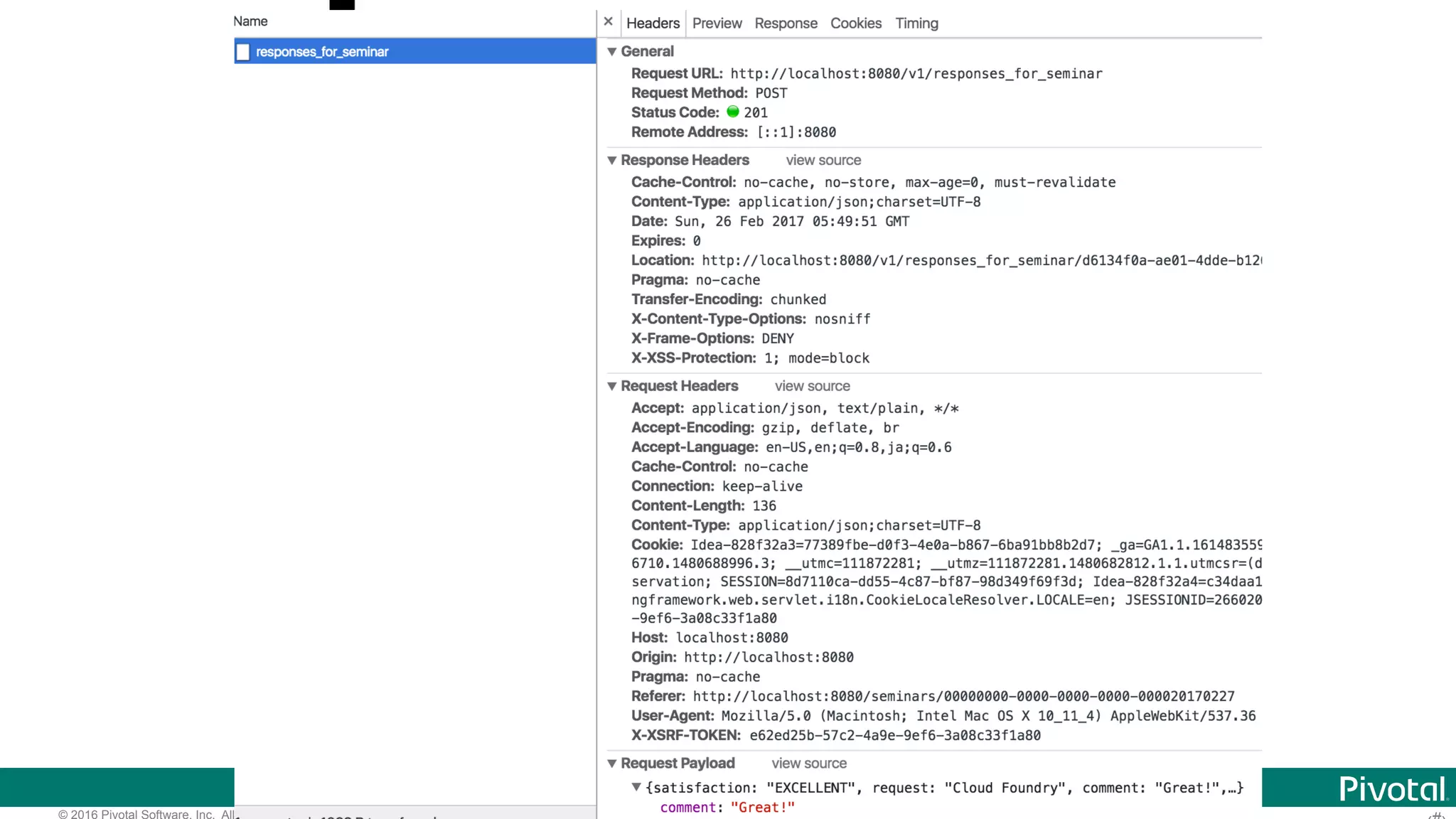View source of Request Payload

coord(809,764)
